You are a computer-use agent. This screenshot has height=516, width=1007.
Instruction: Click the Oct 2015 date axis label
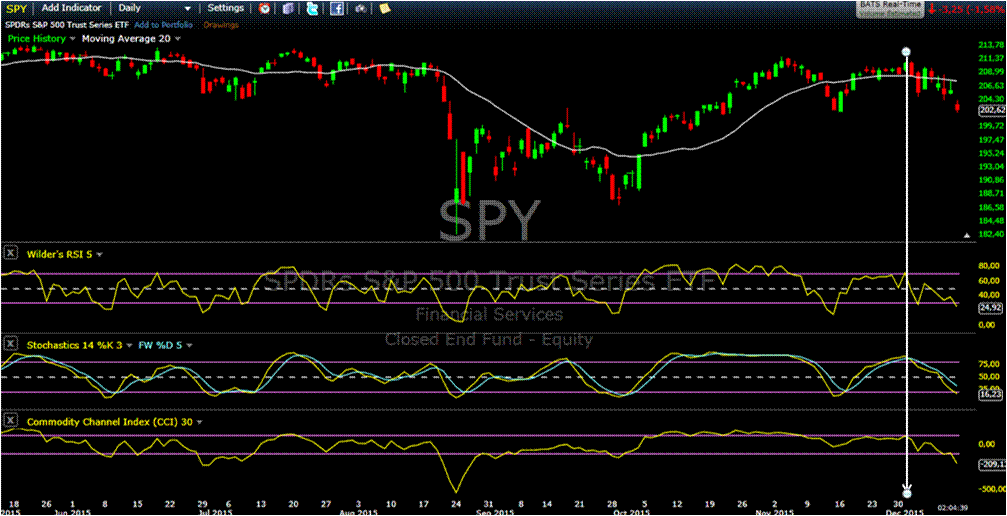click(x=633, y=513)
